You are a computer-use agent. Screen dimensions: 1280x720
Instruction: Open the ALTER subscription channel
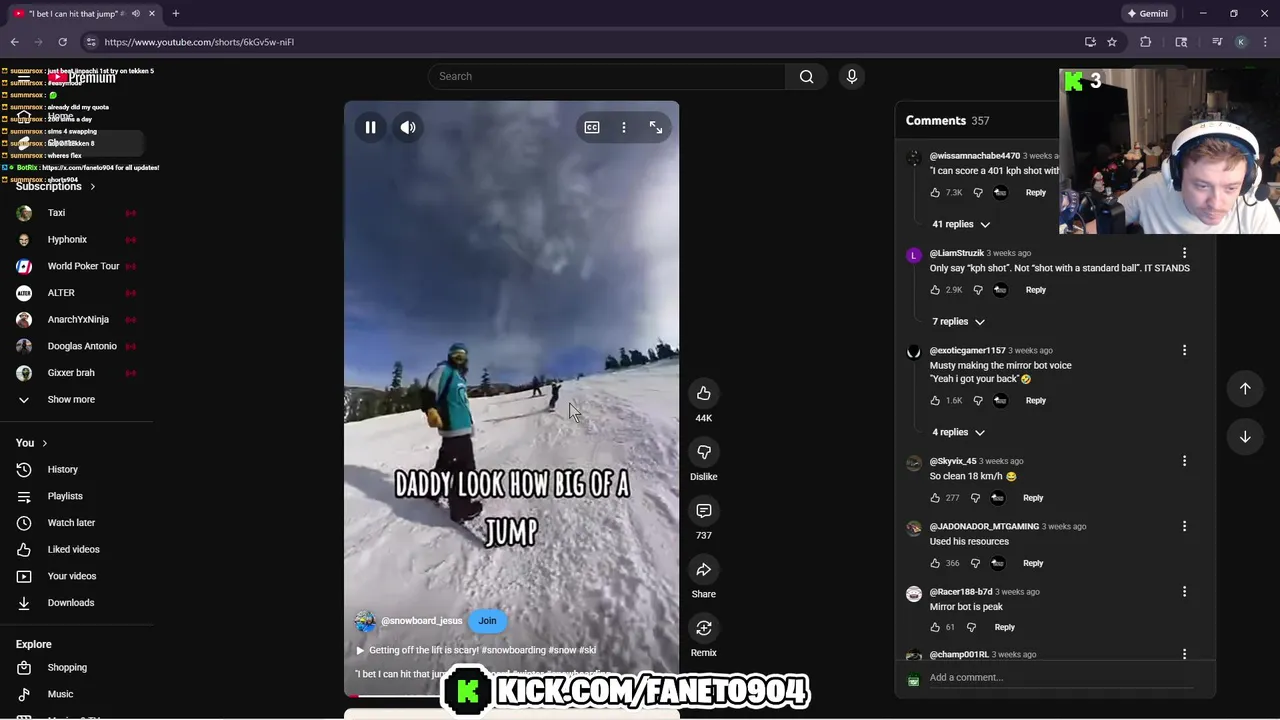[75, 293]
